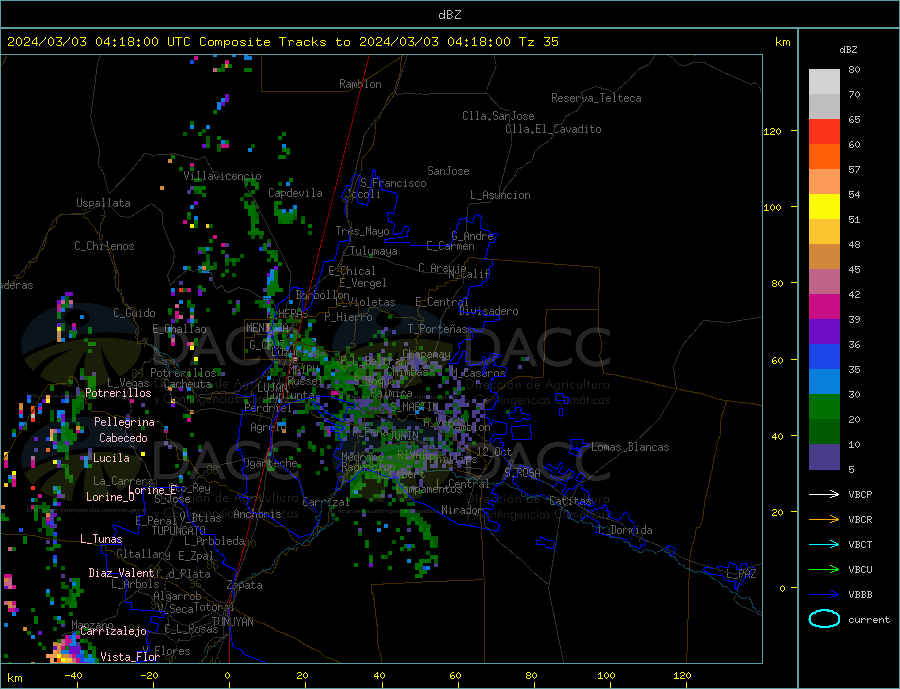900x689 pixels.
Task: Click the '0' tick on the vertical axis
Action: [x=782, y=589]
